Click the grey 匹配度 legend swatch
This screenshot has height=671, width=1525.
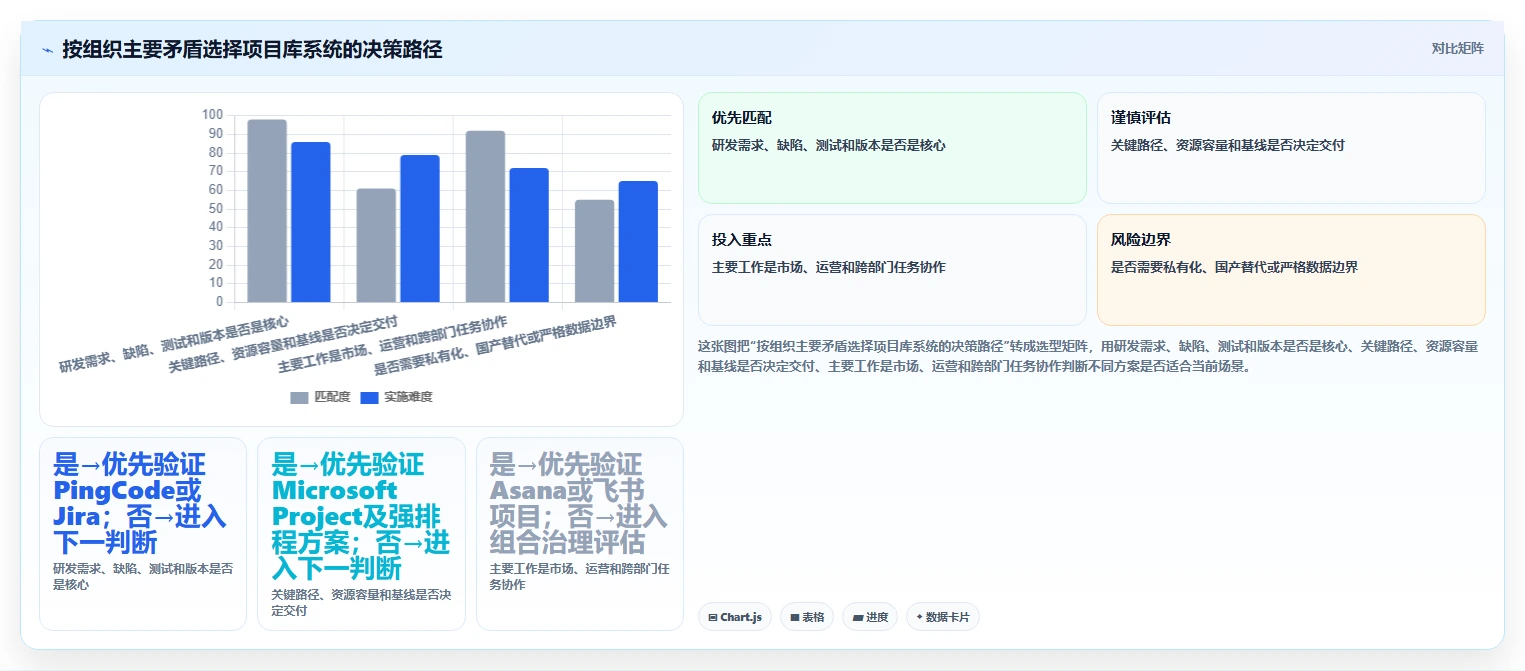point(300,398)
